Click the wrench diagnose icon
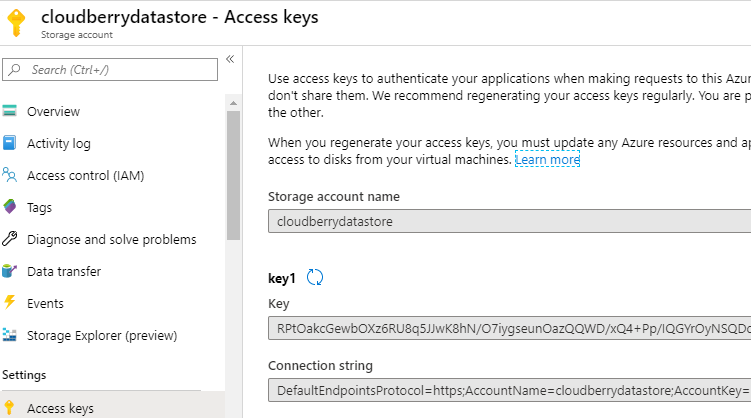The image size is (751, 418). coord(10,238)
